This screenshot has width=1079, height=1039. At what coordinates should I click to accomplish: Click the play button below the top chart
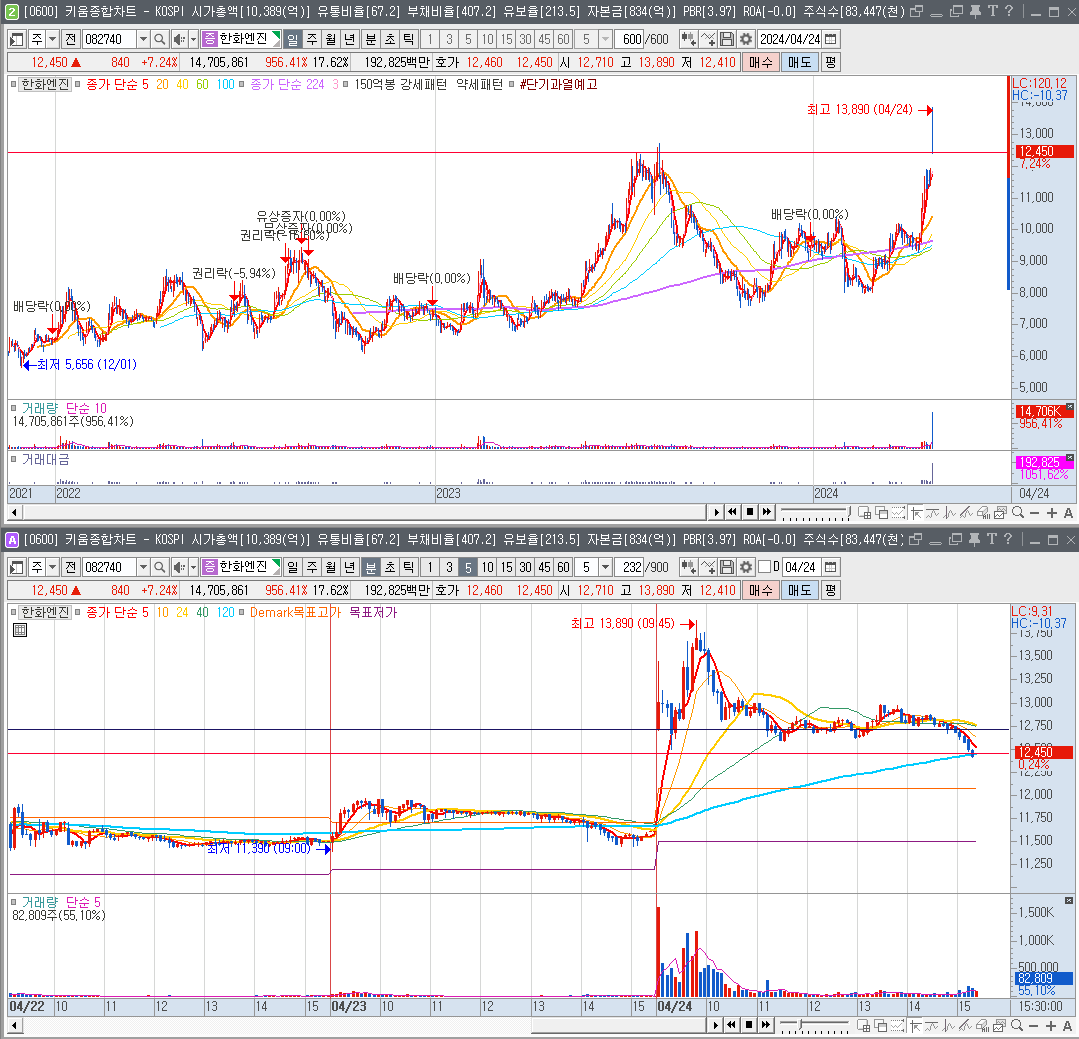[x=716, y=512]
